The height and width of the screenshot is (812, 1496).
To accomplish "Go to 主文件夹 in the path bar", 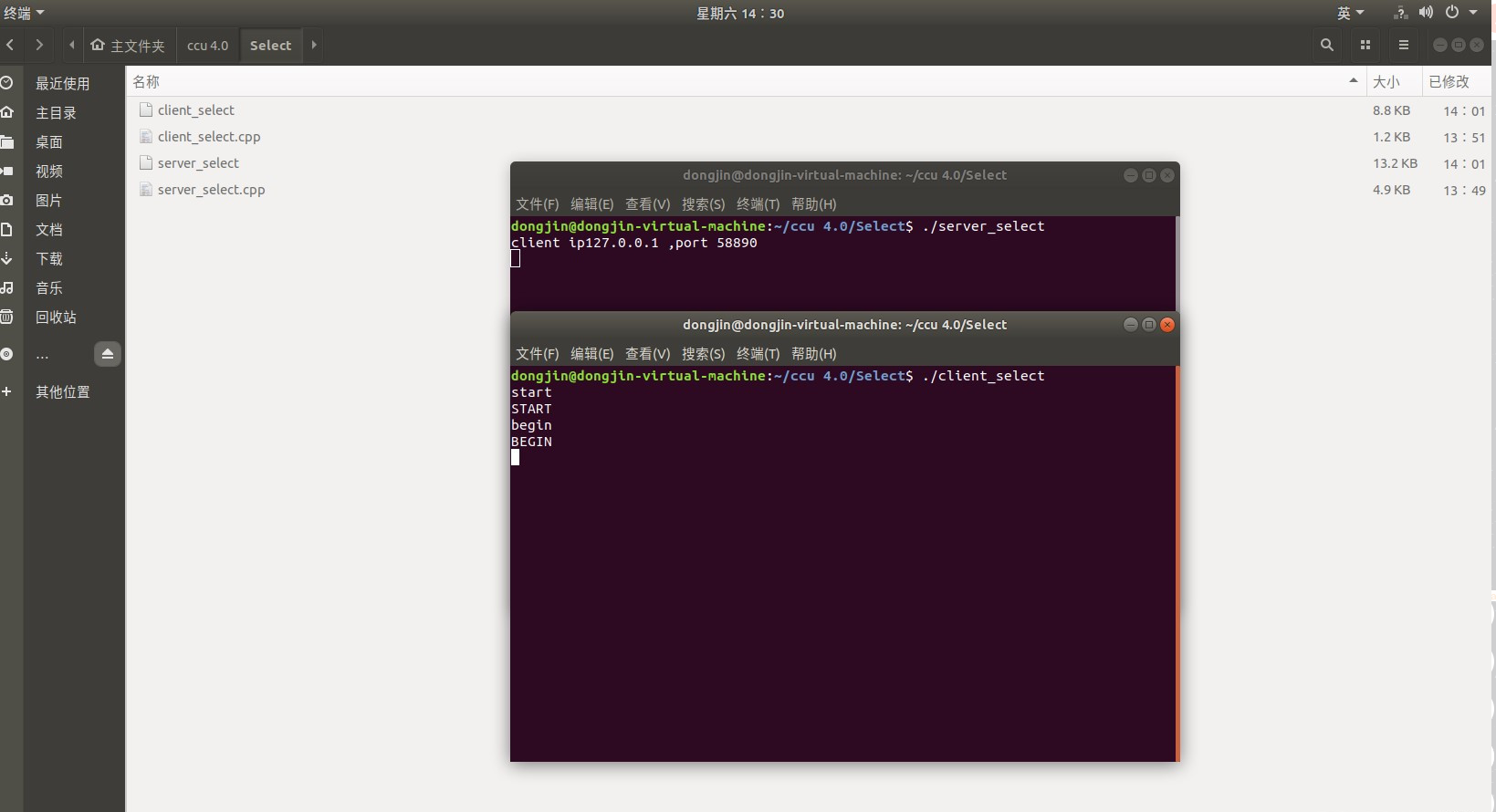I will (129, 45).
